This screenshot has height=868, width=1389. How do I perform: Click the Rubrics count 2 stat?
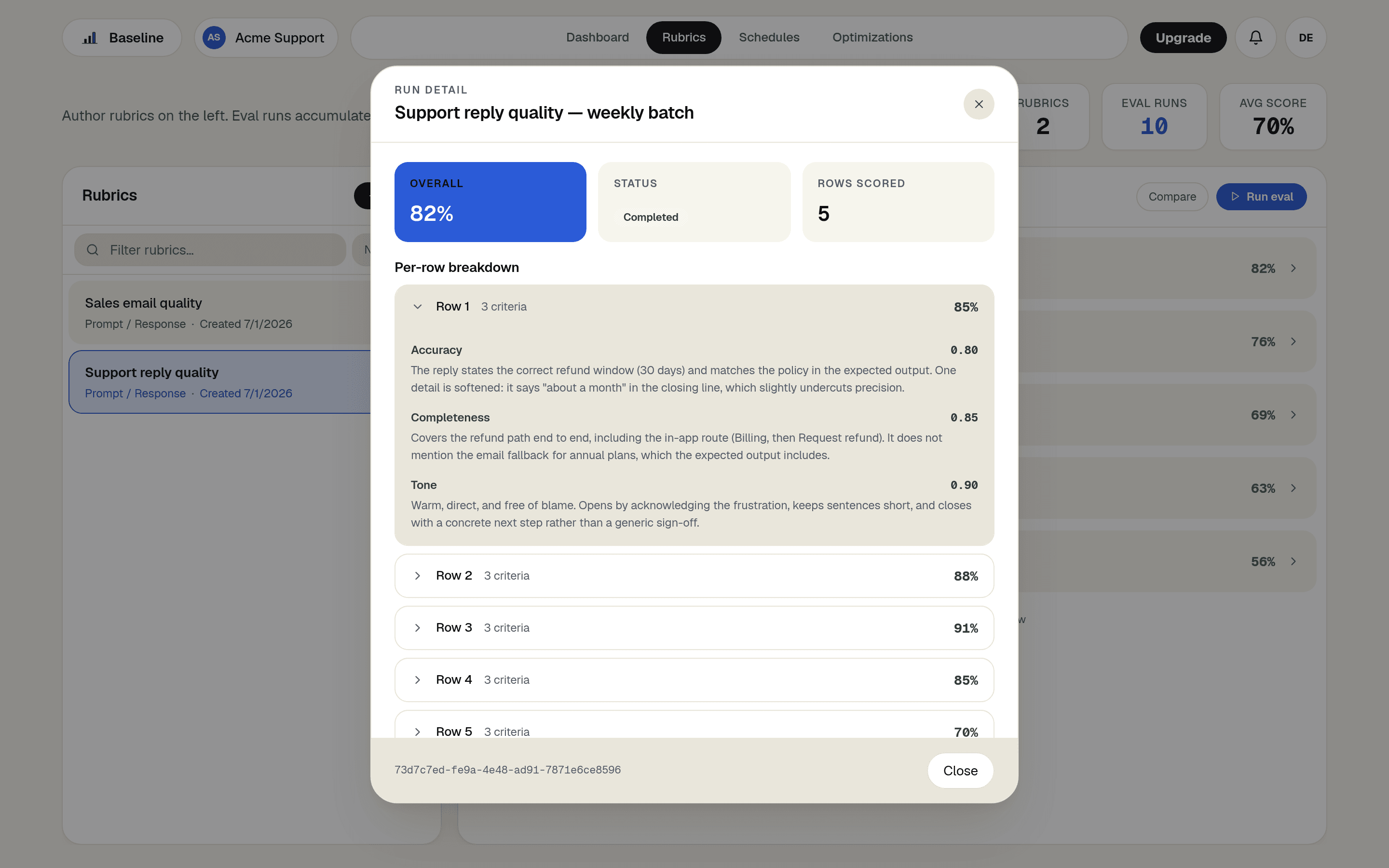pos(1043,117)
